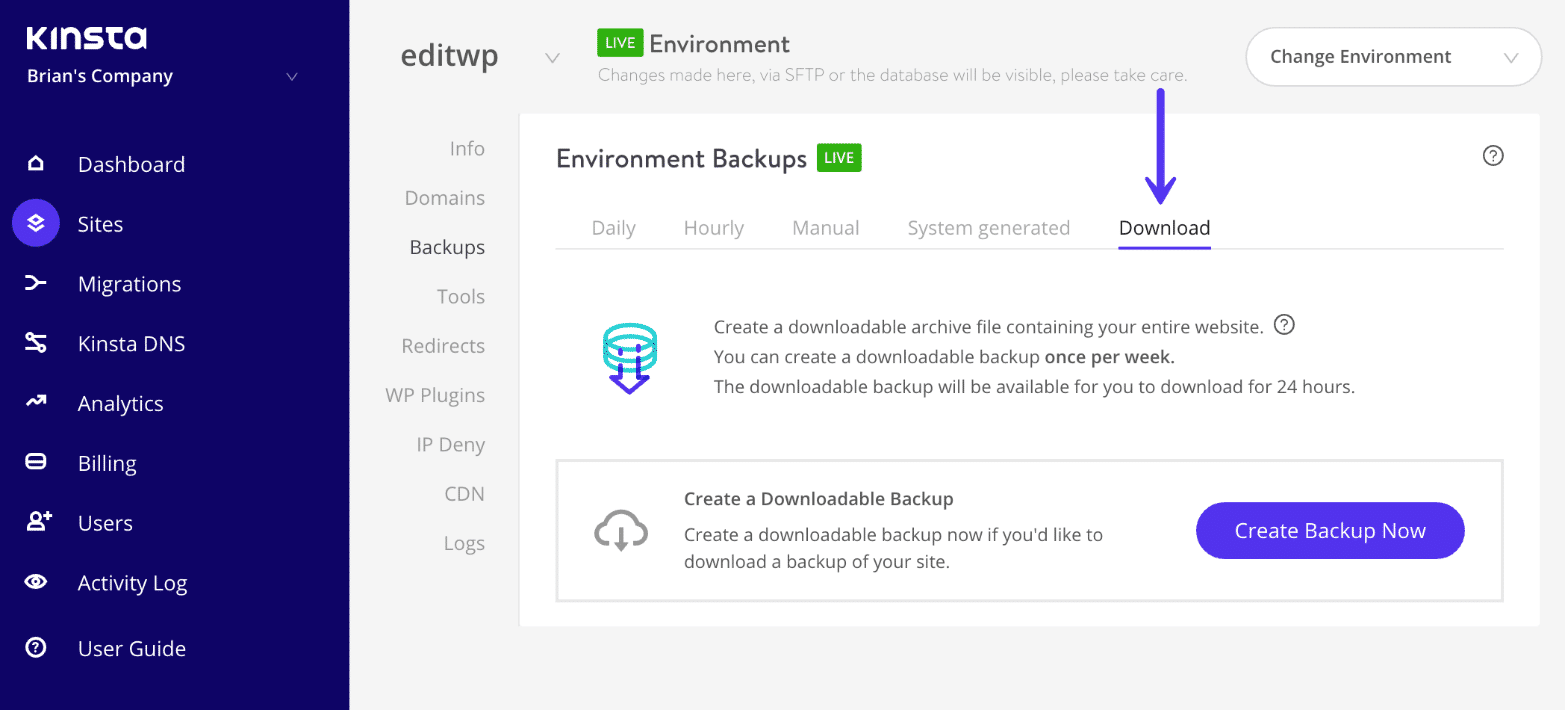Expand the Change Environment dropdown
Screen dimensions: 1565x710
(1393, 56)
